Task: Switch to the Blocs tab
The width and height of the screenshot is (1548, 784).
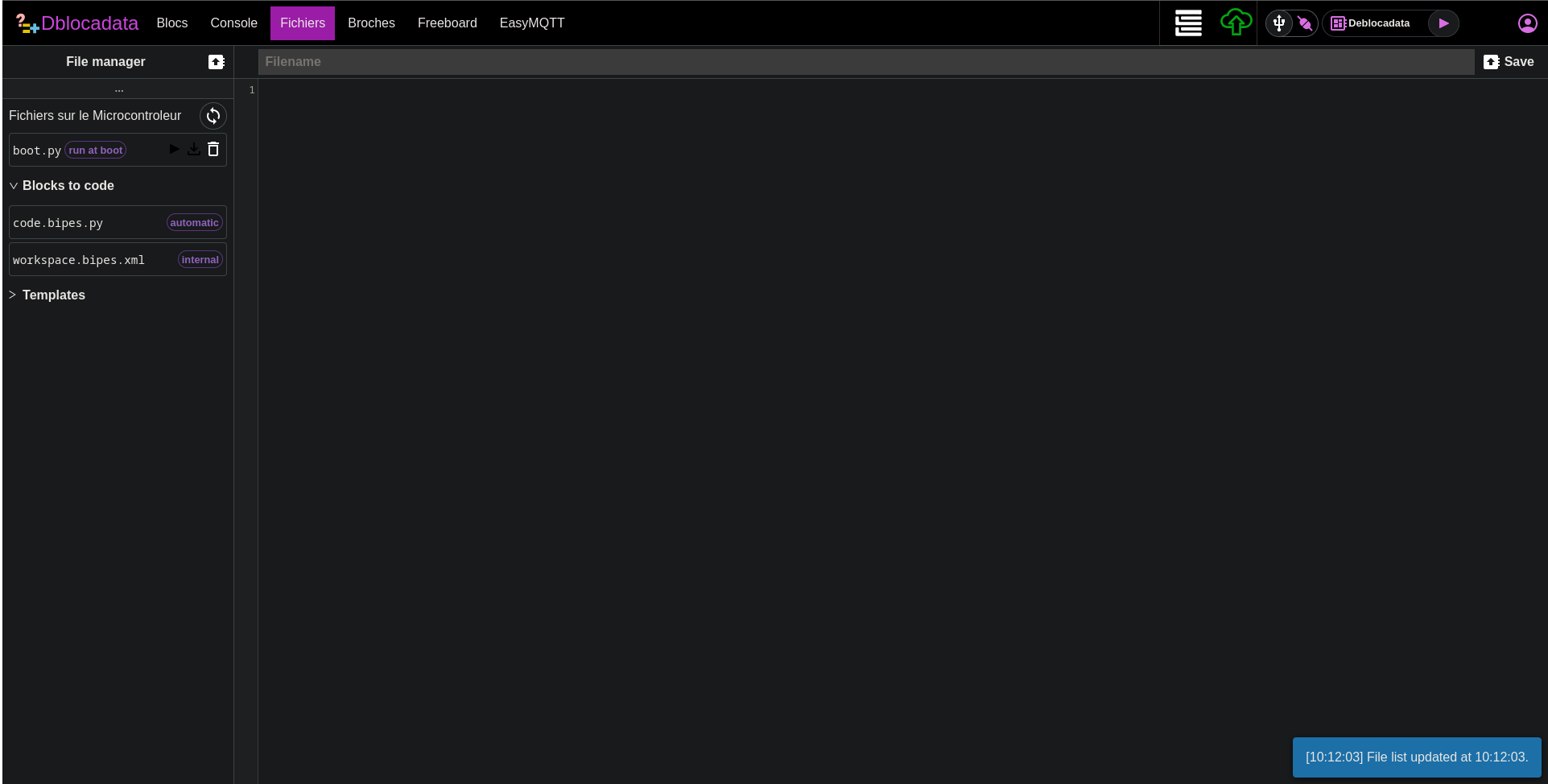Action: pyautogui.click(x=172, y=23)
